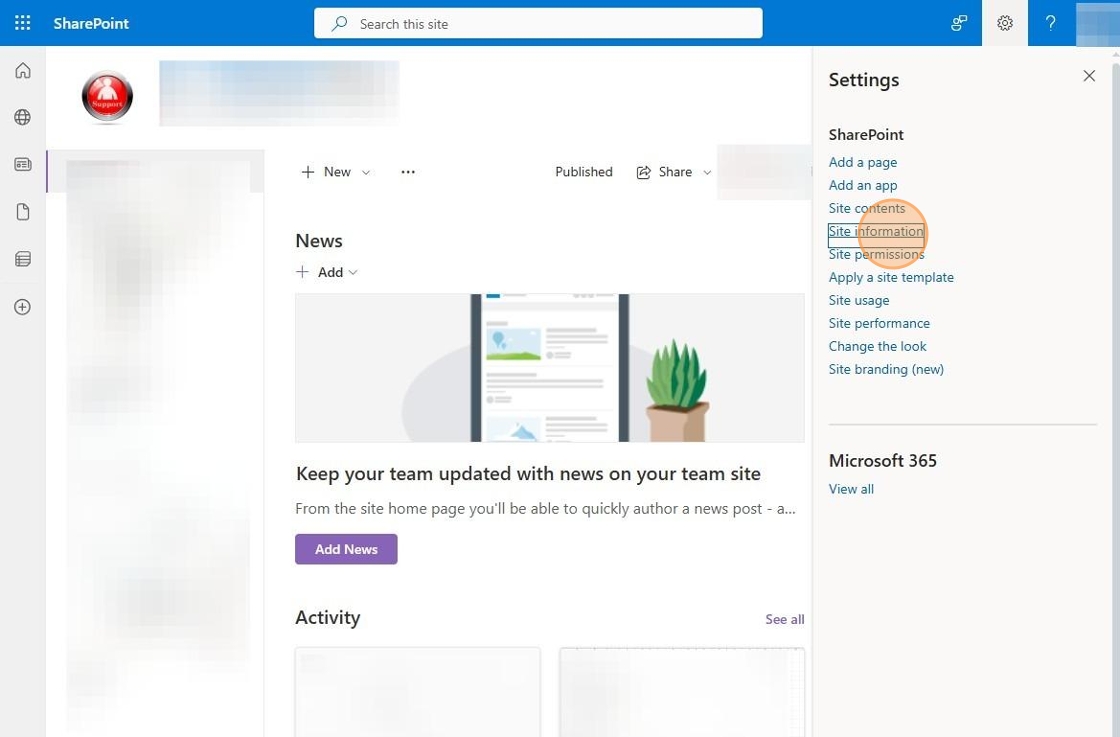Click the Share arrow icon
1120x737 pixels.
[644, 172]
